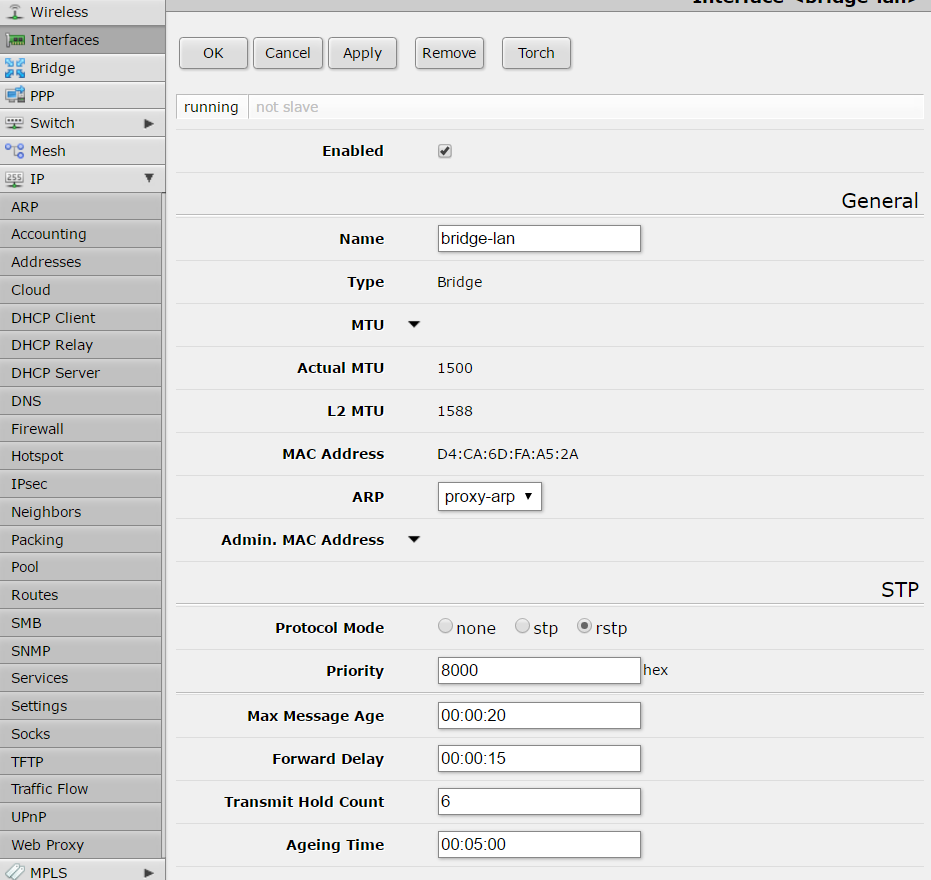Click the Interfaces menu icon
The width and height of the screenshot is (931, 880).
15,40
